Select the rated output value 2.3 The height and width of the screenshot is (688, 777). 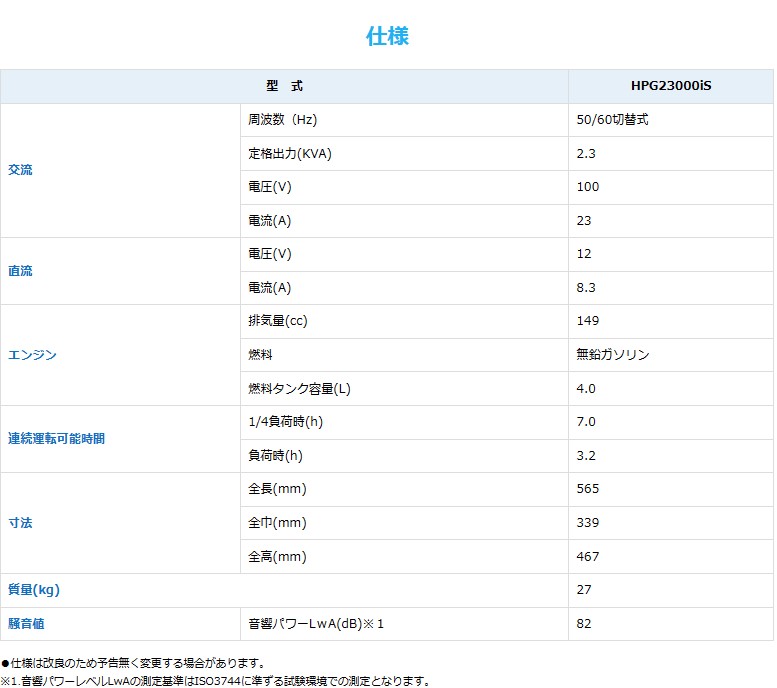586,154
